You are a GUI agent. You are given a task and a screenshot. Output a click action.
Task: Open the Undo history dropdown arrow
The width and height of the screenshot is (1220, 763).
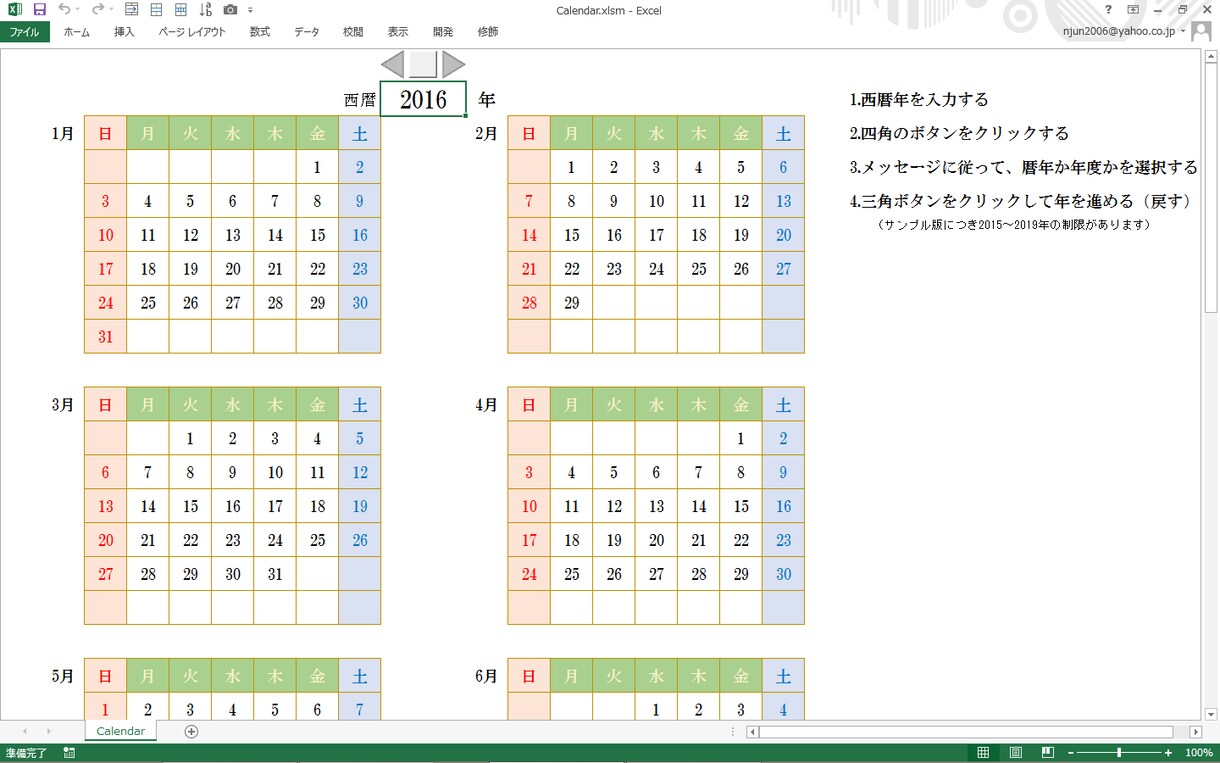[77, 10]
